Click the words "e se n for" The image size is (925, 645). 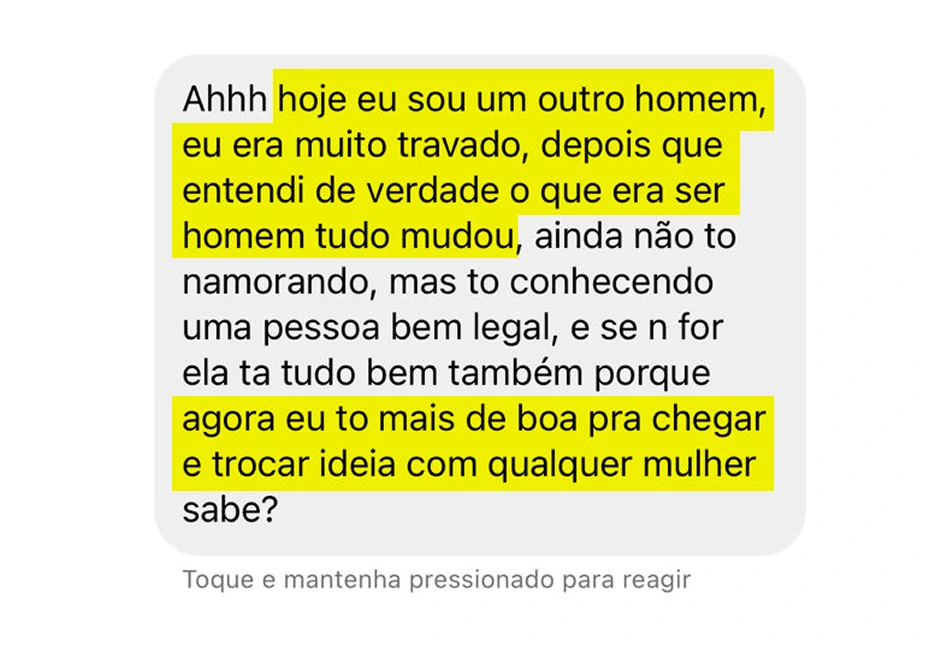647,328
